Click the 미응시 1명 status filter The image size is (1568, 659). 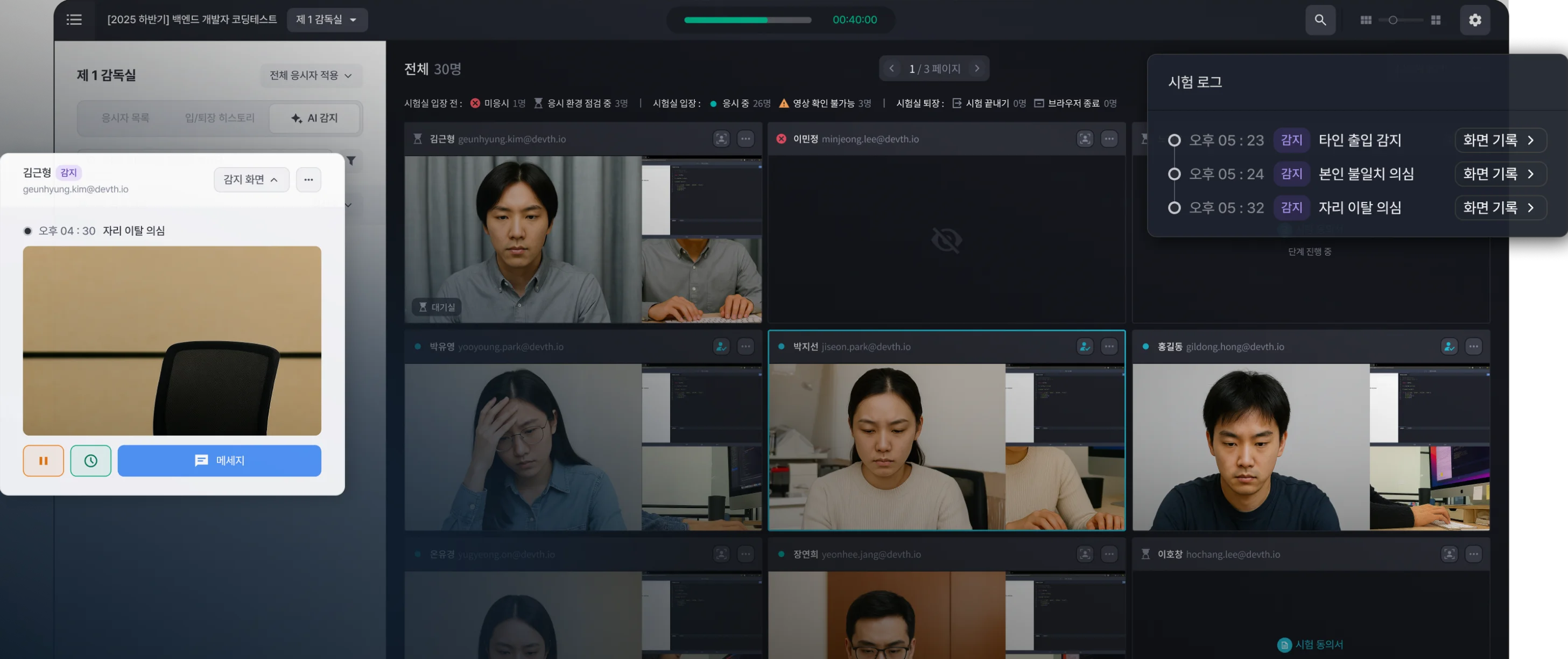coord(498,103)
